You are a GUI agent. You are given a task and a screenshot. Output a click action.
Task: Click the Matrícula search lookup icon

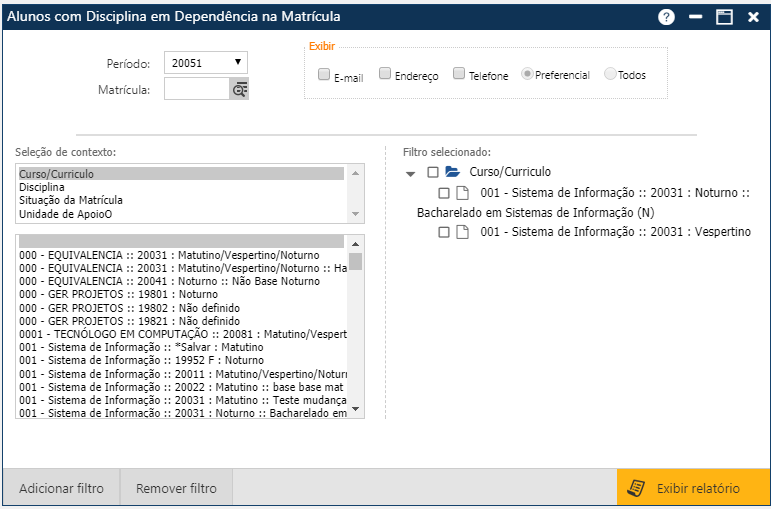[239, 90]
